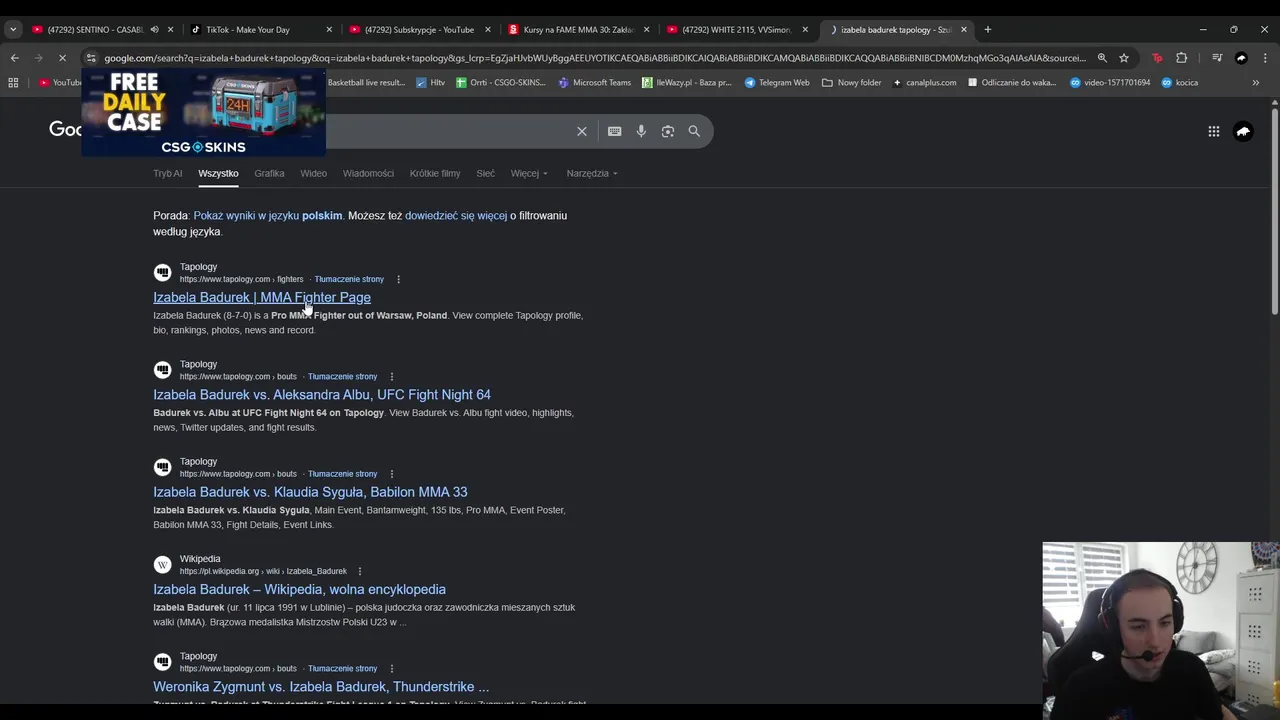Image resolution: width=1280 pixels, height=720 pixels.
Task: Click the dowiedzieć się więcej link
Action: [456, 216]
